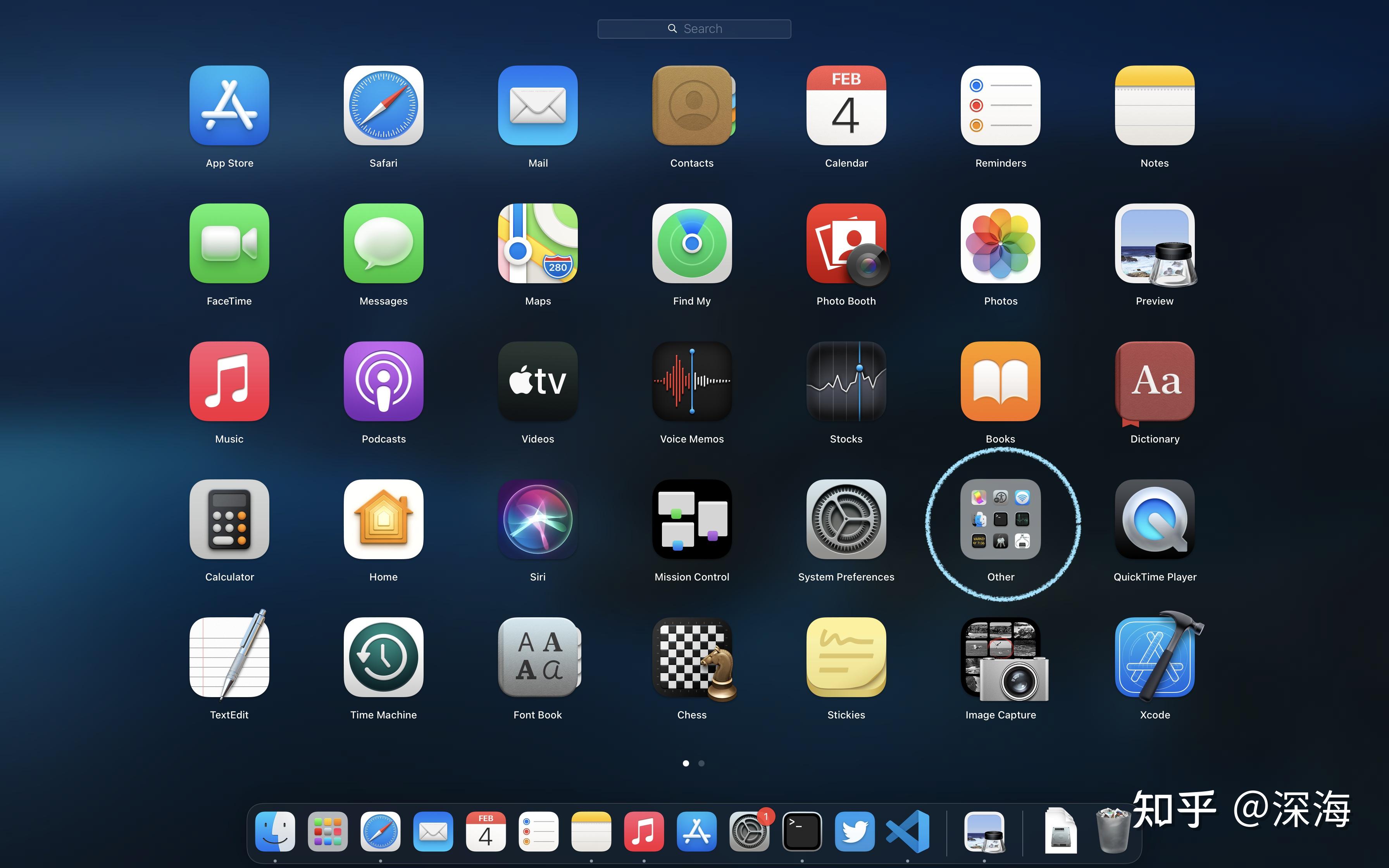Open the Podcasts app

383,381
